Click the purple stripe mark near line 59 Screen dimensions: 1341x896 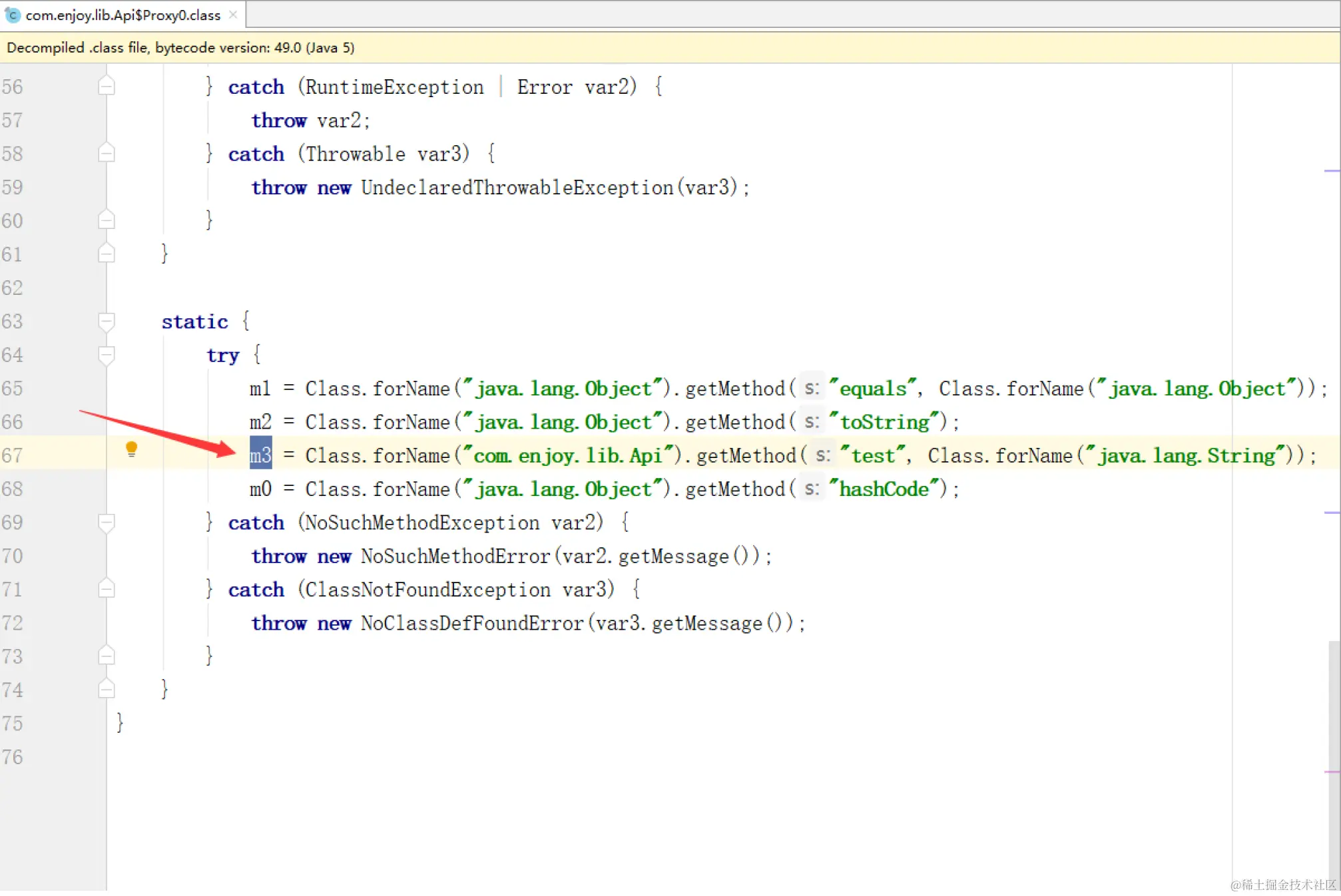click(1331, 171)
